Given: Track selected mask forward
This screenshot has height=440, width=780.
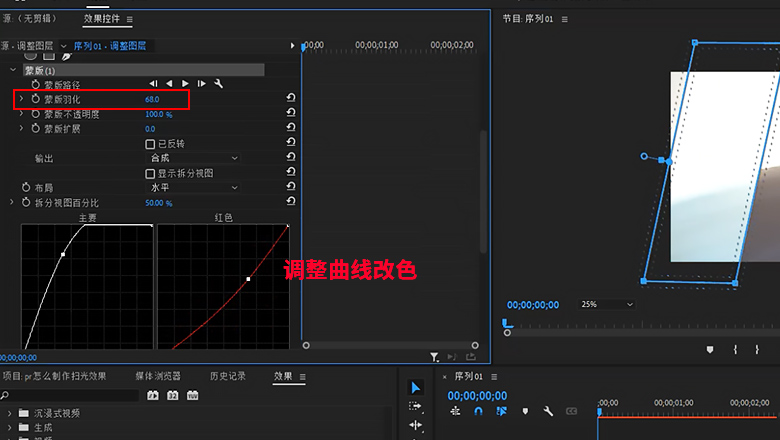Looking at the screenshot, I should (185, 84).
